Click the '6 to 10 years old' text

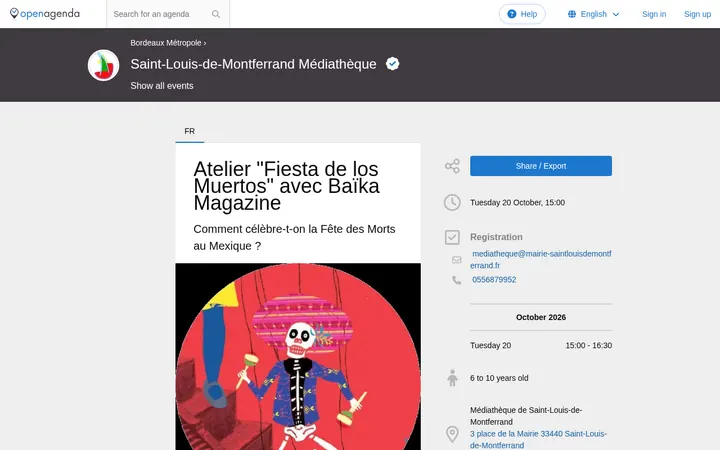tap(499, 378)
